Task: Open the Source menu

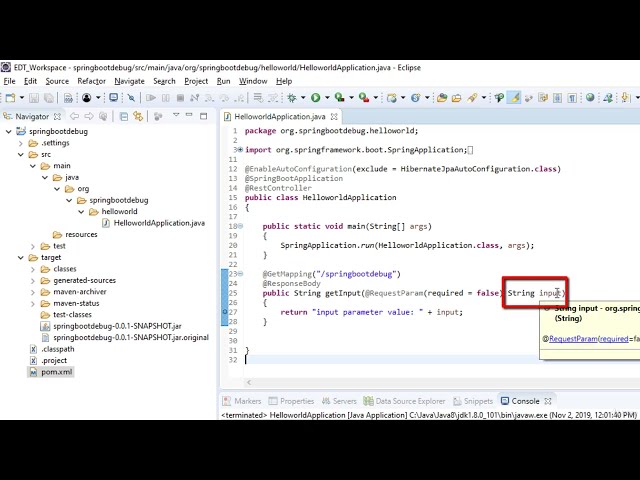Action: click(x=57, y=81)
